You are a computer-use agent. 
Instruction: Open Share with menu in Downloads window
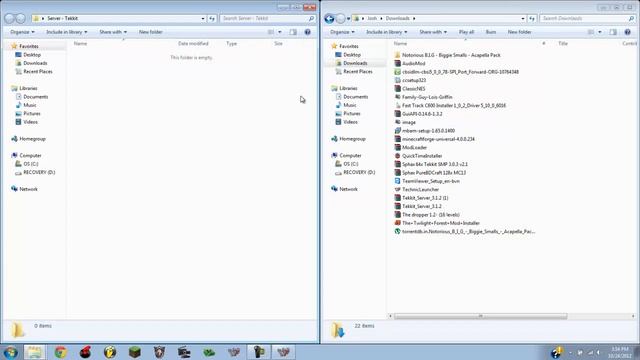[433, 32]
